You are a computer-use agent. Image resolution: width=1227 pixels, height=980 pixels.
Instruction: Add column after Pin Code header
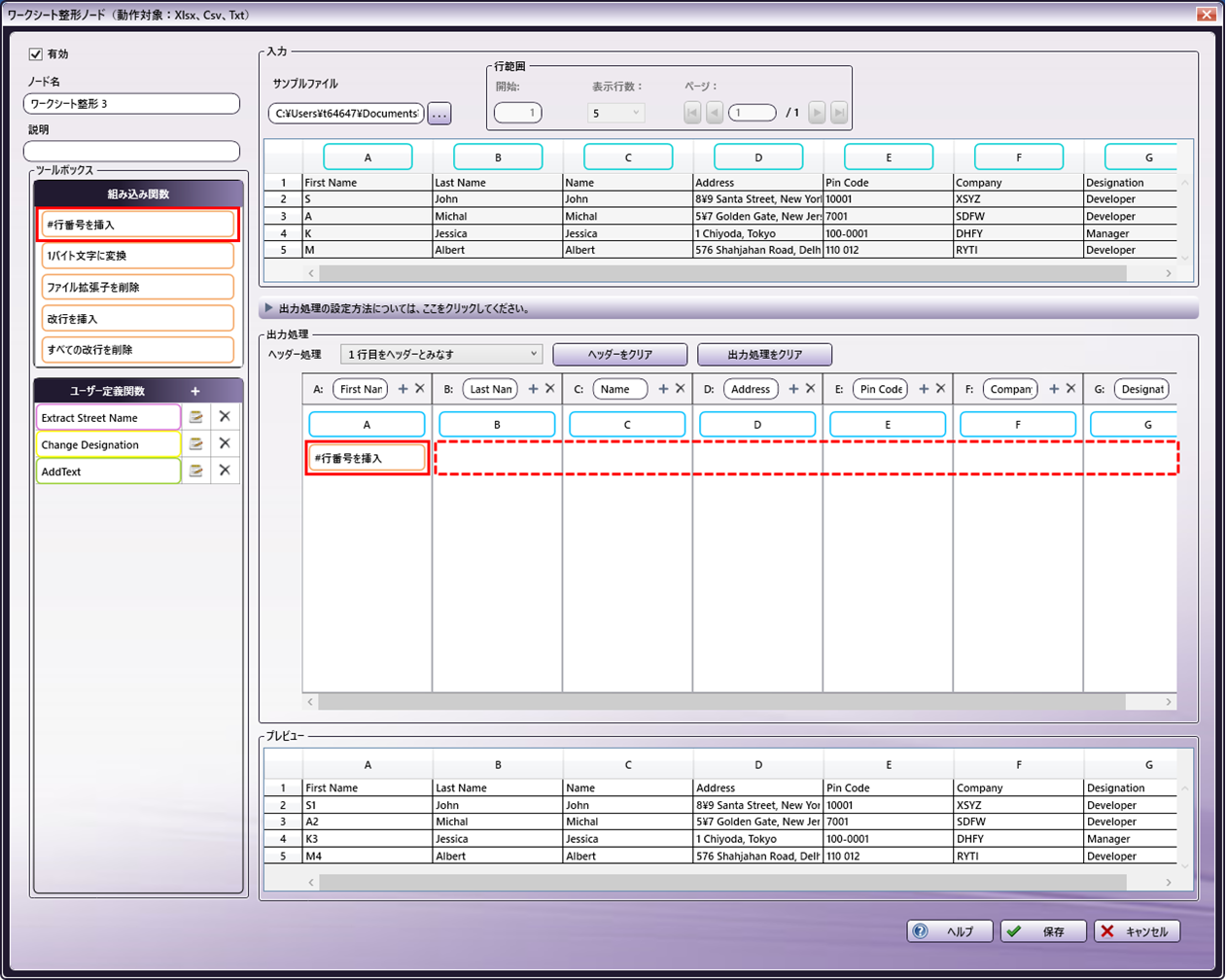924,389
